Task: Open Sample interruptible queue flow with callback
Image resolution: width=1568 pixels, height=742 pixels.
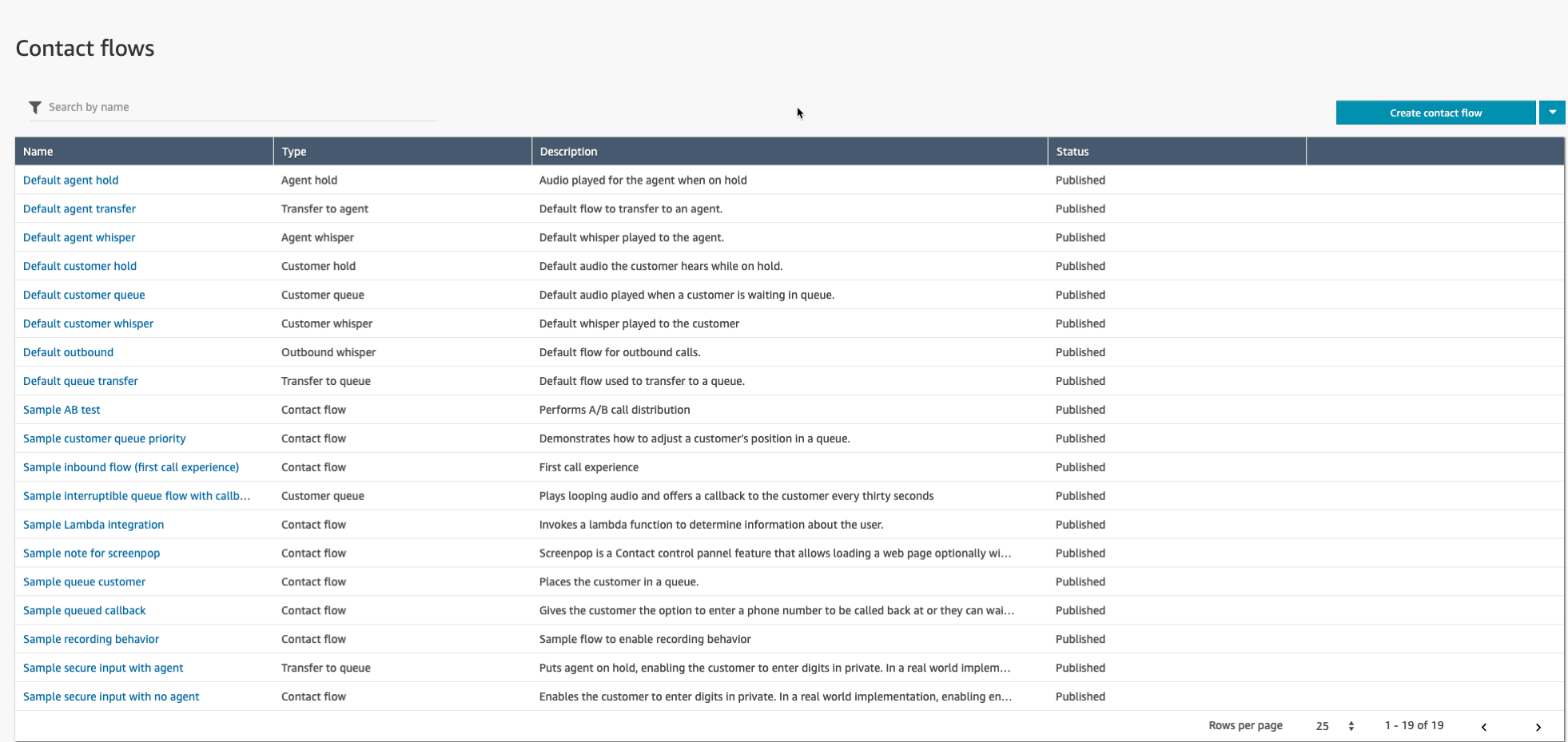Action: [137, 496]
